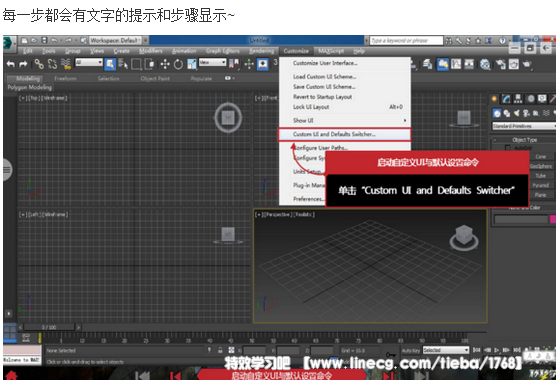This screenshot has height=380, width=556.
Task: Open the Standard Primitives dropdown
Action: coord(524,126)
